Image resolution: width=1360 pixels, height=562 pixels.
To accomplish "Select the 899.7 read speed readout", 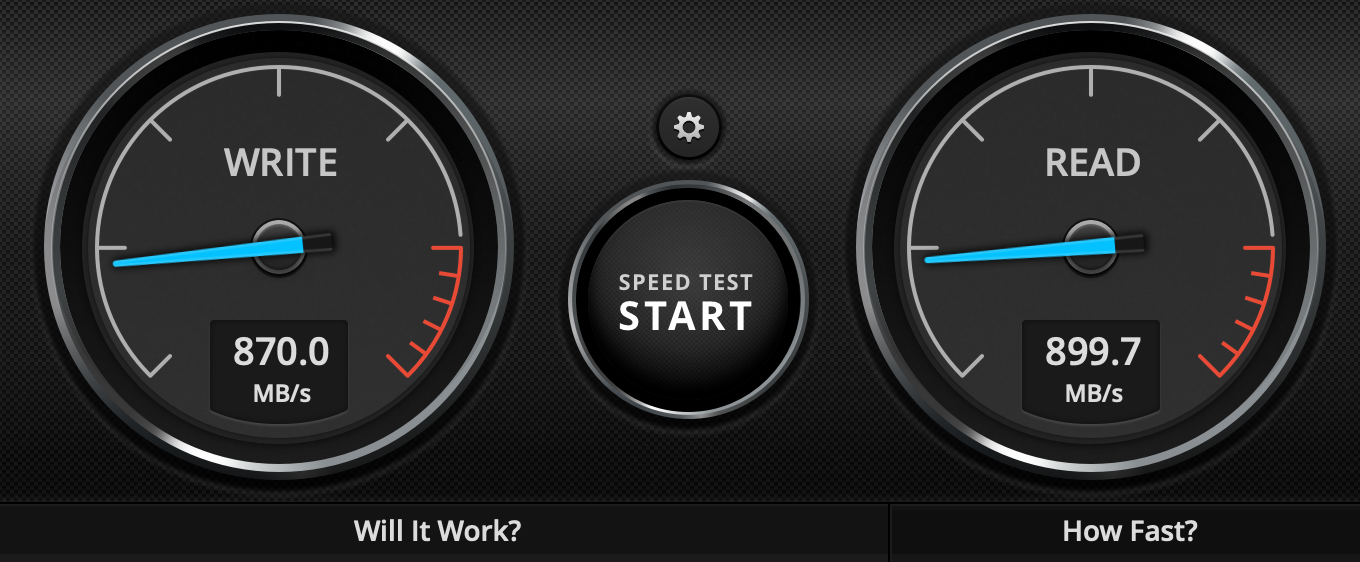I will [1093, 352].
